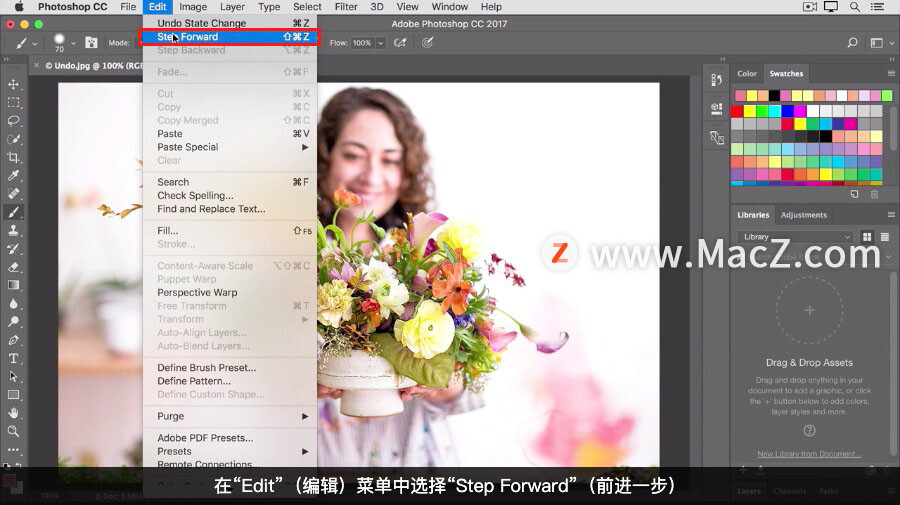Select the Pen tool
The width and height of the screenshot is (900, 505).
[x=13, y=340]
